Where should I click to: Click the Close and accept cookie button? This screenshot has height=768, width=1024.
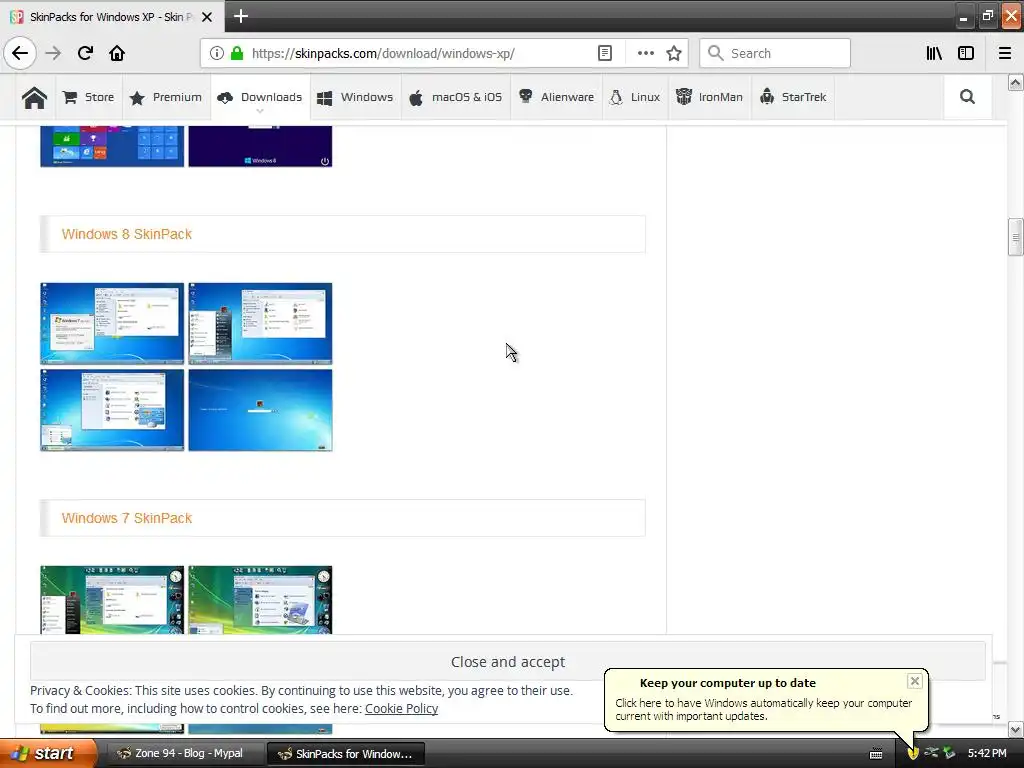click(507, 662)
